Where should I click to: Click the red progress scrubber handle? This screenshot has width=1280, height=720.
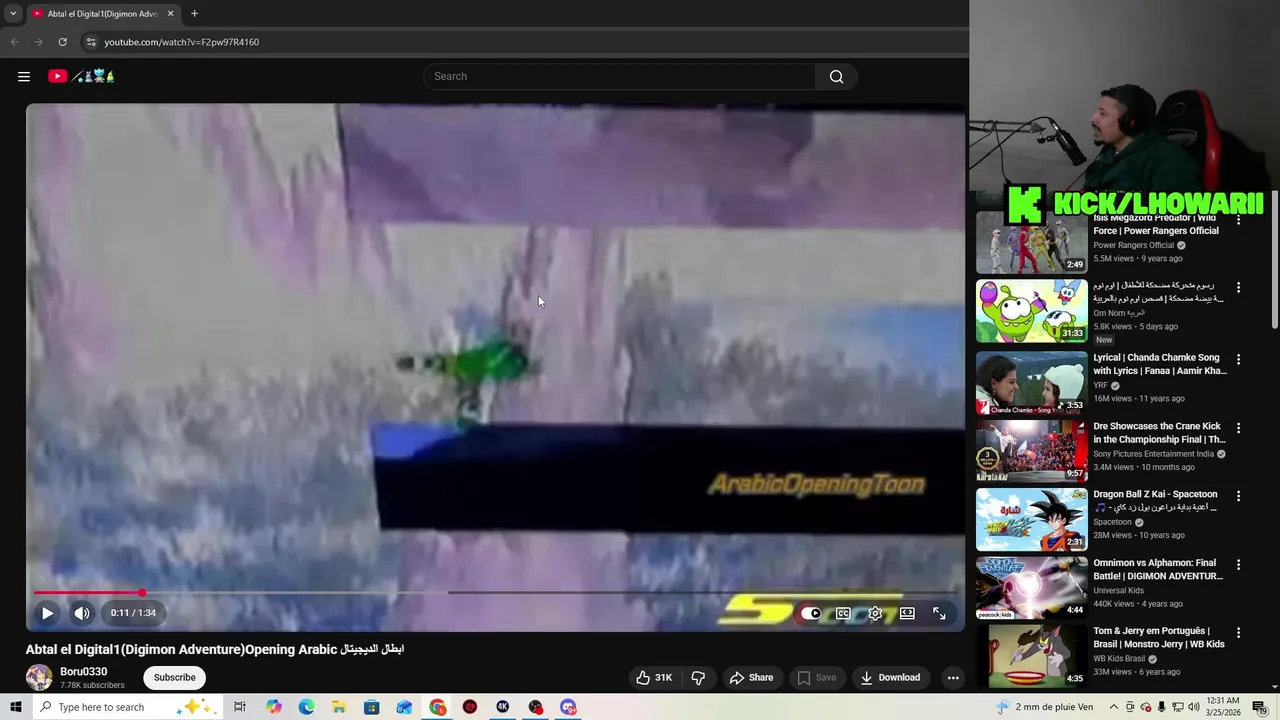point(142,592)
